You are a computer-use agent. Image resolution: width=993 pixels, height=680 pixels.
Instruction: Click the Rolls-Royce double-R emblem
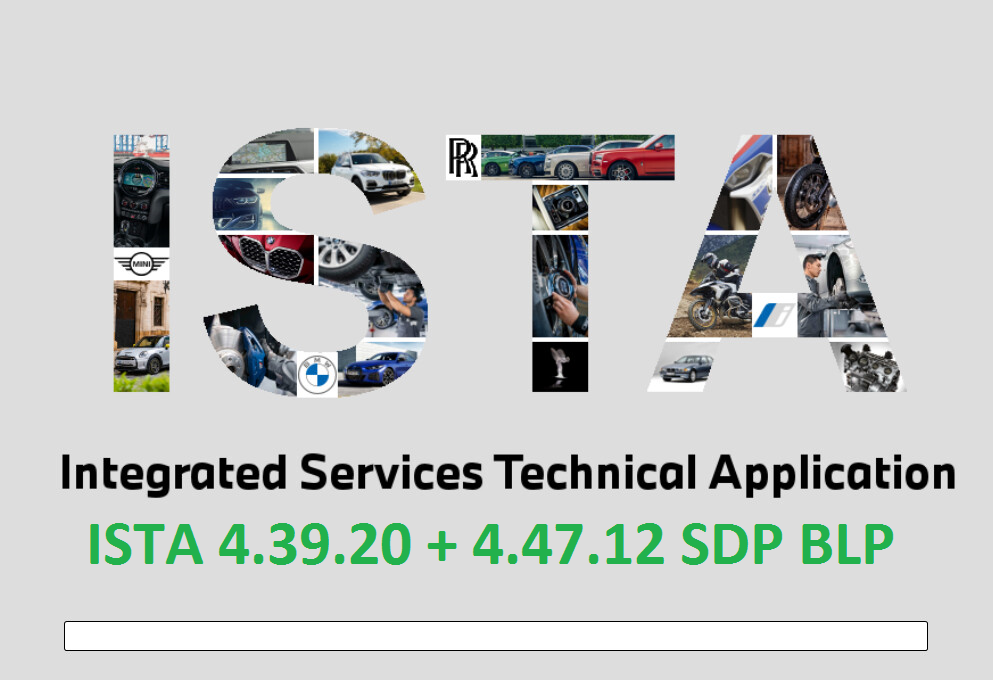[x=462, y=158]
